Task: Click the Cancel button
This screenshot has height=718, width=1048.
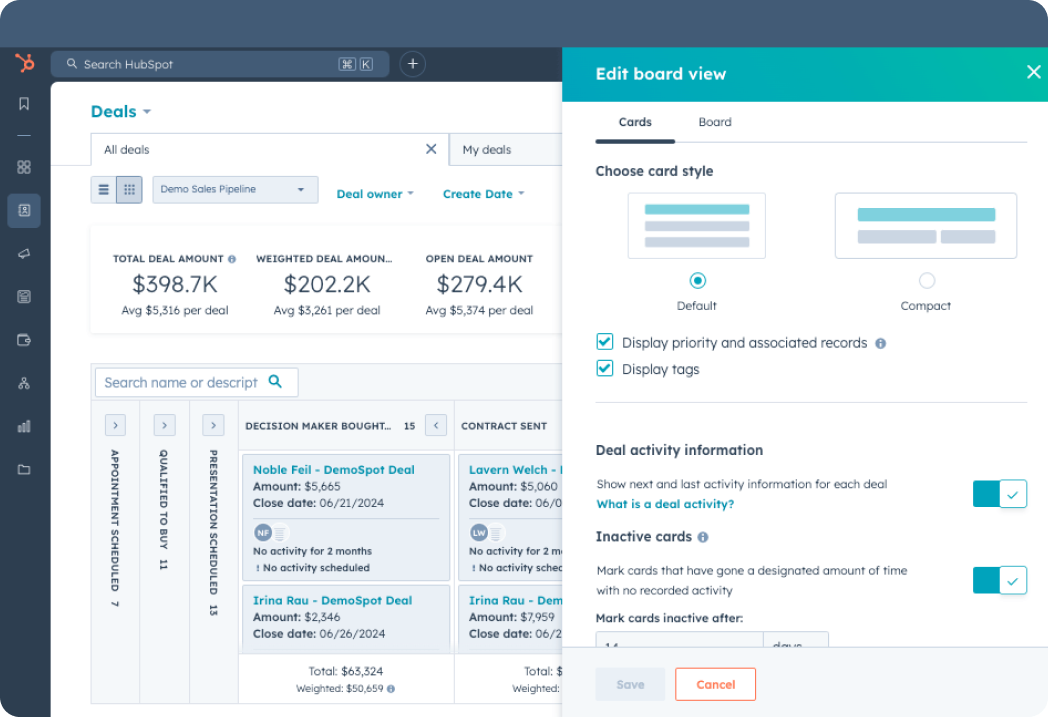Action: coord(715,685)
